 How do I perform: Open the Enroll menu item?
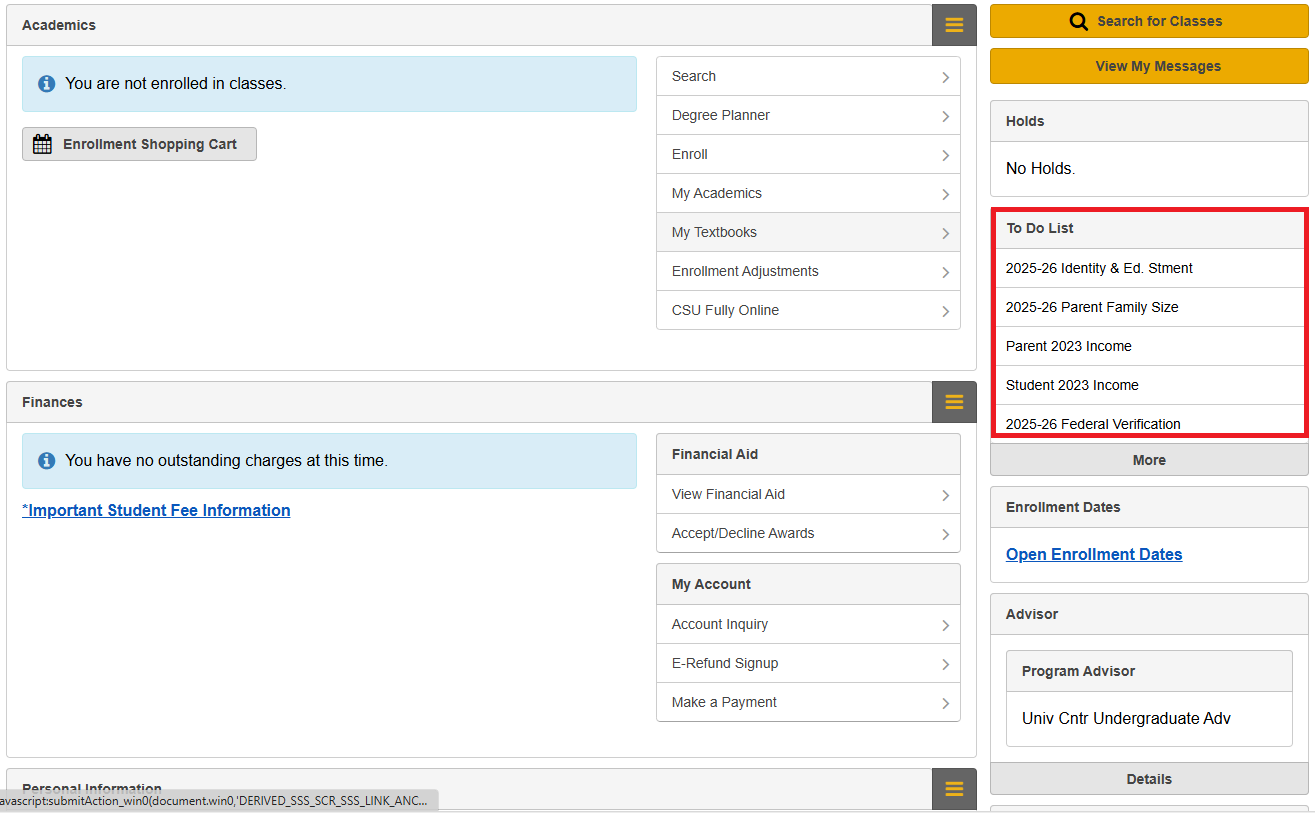(690, 154)
